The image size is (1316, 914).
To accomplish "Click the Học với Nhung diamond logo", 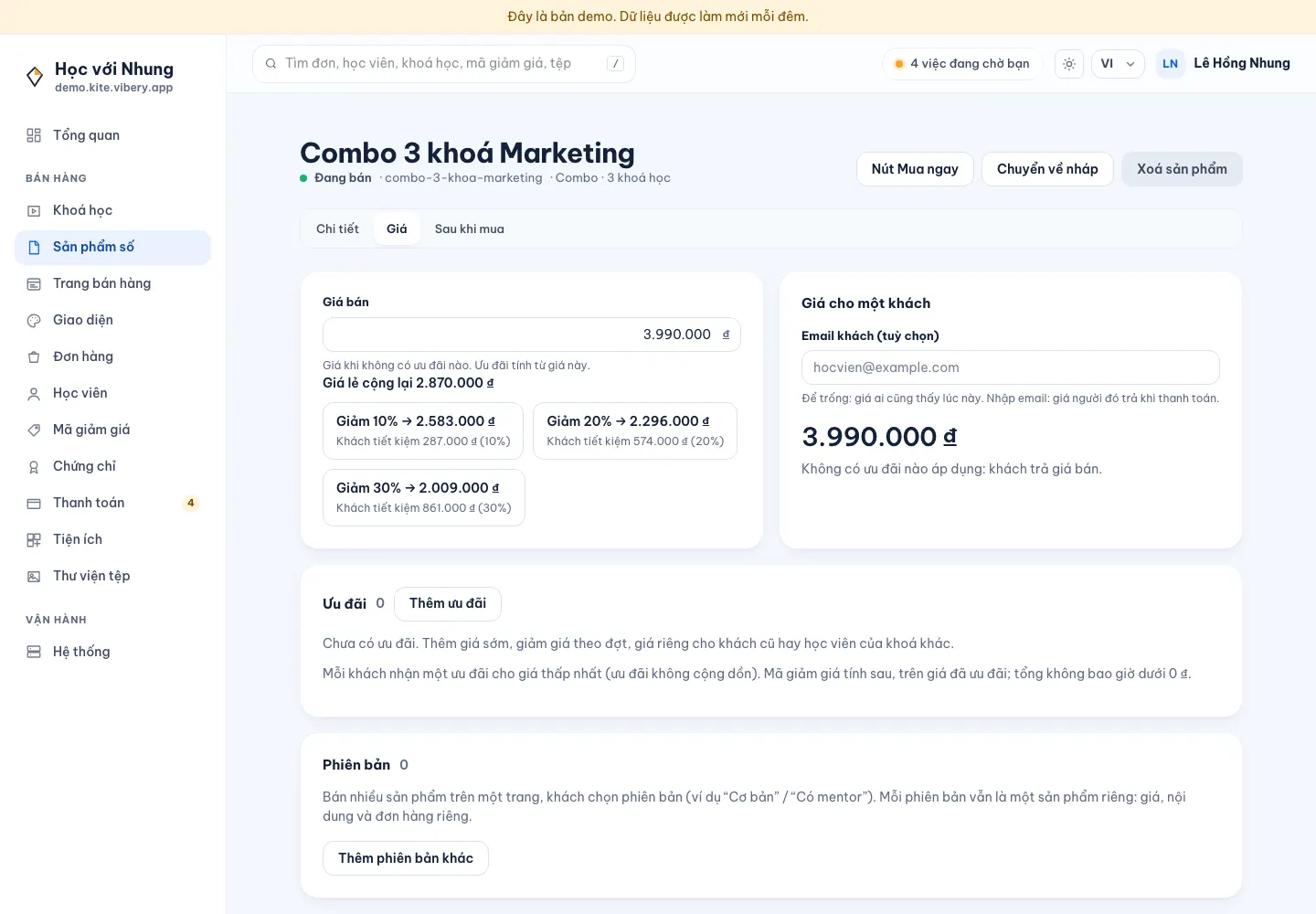I will point(35,77).
